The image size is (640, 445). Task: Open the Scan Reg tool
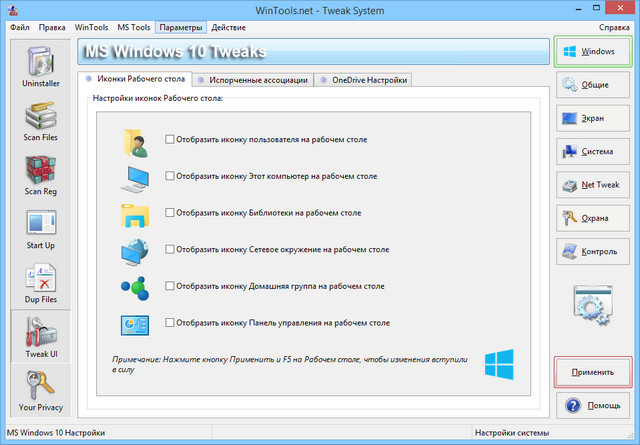pos(40,179)
